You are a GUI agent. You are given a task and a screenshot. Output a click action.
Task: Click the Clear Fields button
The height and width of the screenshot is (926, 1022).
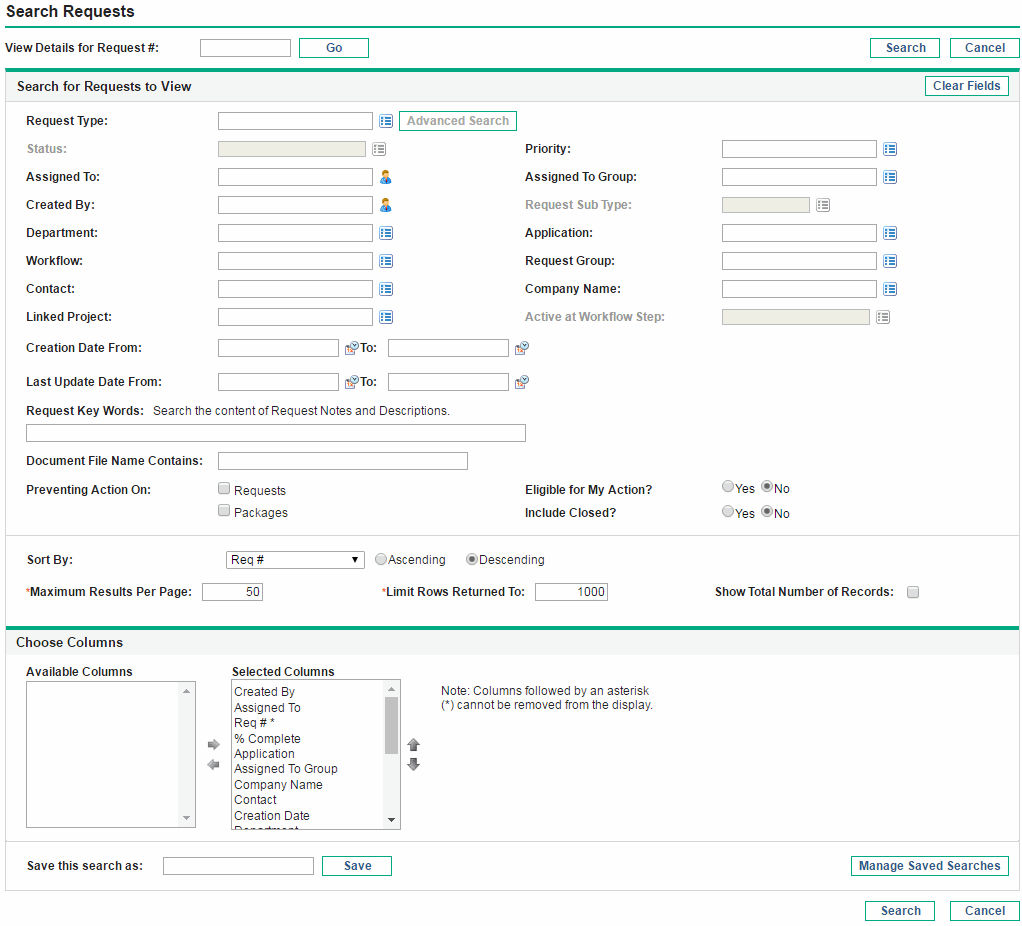click(x=966, y=85)
